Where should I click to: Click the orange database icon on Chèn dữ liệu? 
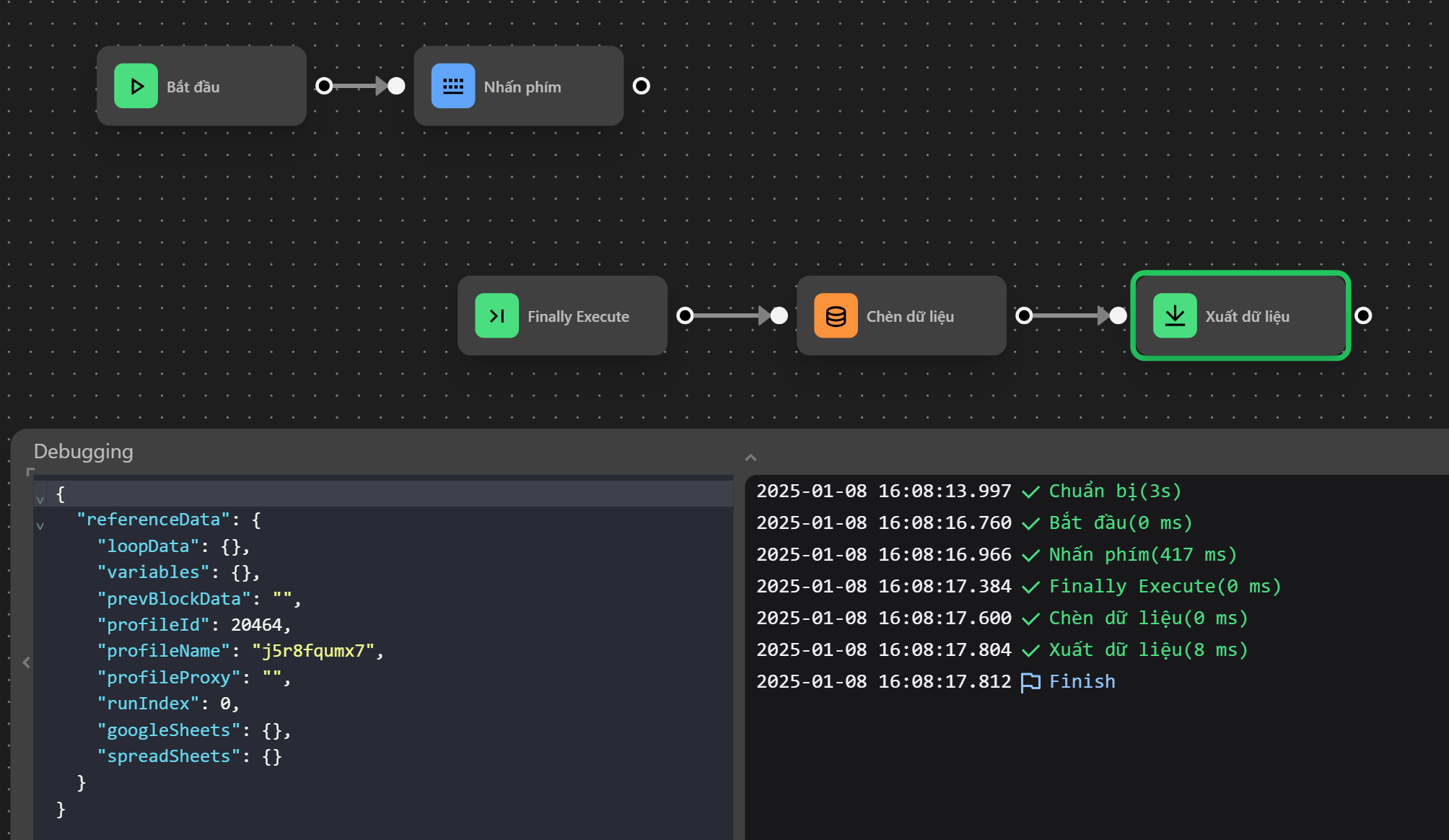[x=836, y=316]
